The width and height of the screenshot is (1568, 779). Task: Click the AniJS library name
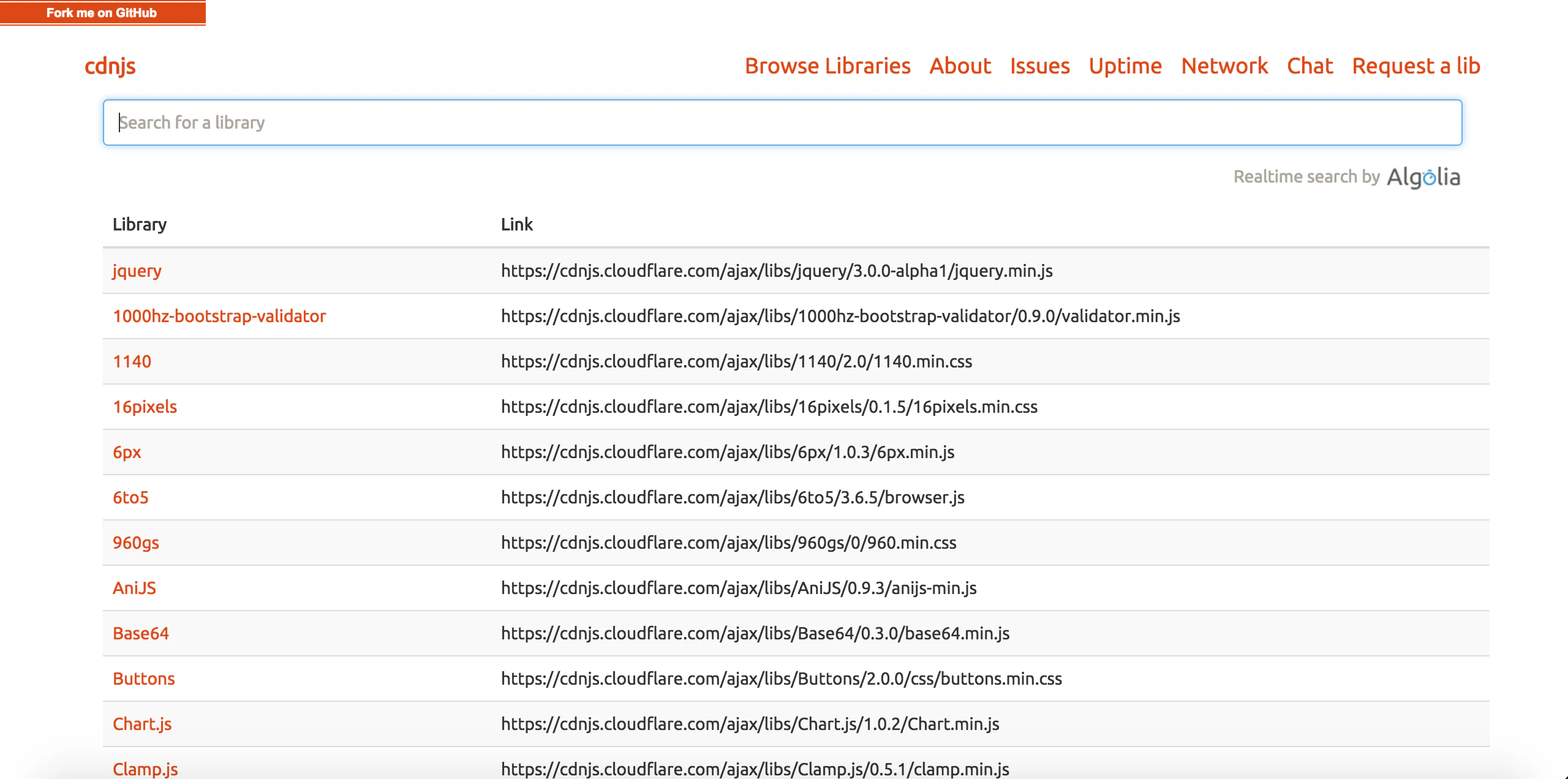click(x=134, y=588)
